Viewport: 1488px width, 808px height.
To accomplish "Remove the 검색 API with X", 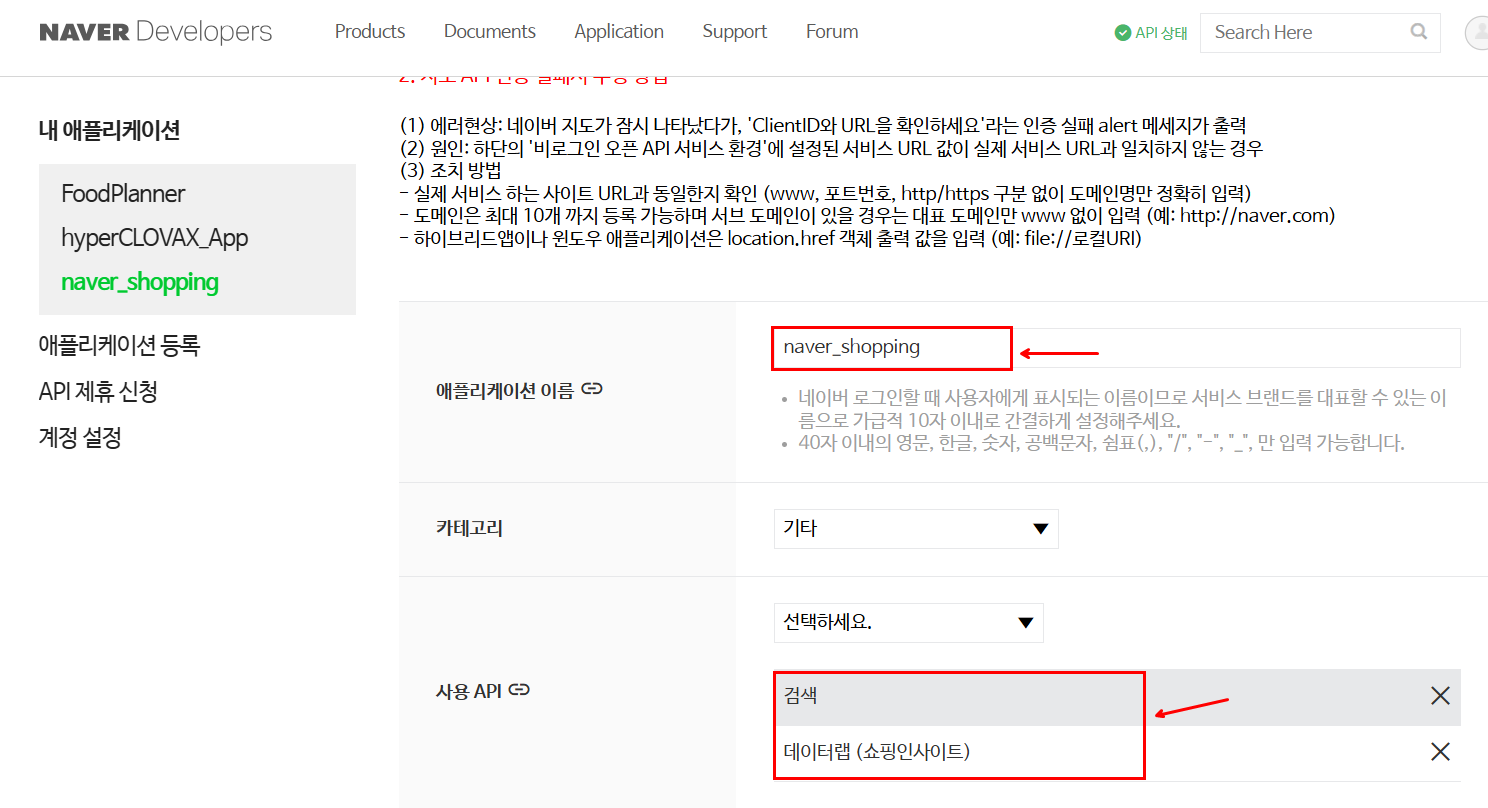I will pos(1440,696).
